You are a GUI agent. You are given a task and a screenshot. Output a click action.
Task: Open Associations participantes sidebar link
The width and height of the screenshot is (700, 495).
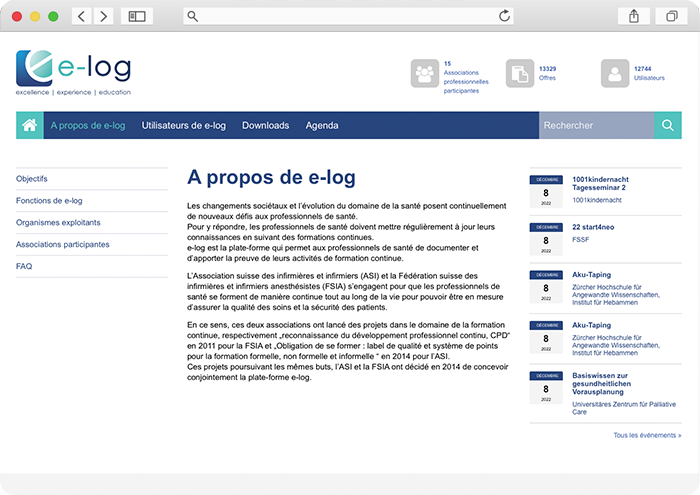(x=62, y=244)
